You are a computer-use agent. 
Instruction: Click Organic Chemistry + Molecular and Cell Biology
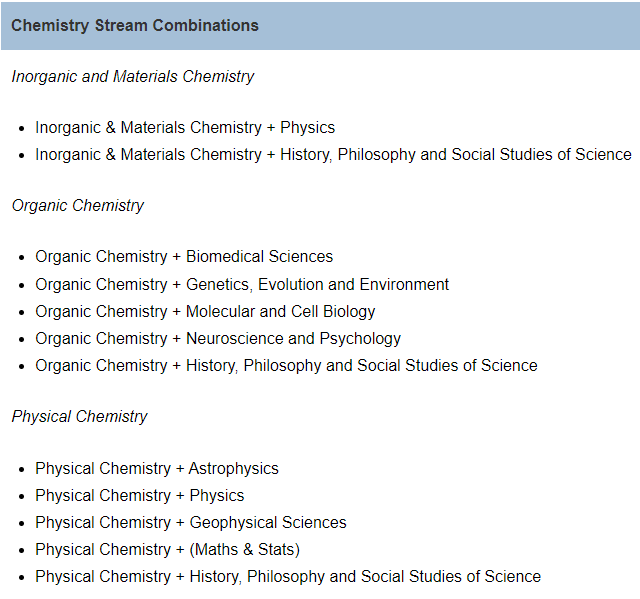point(205,312)
